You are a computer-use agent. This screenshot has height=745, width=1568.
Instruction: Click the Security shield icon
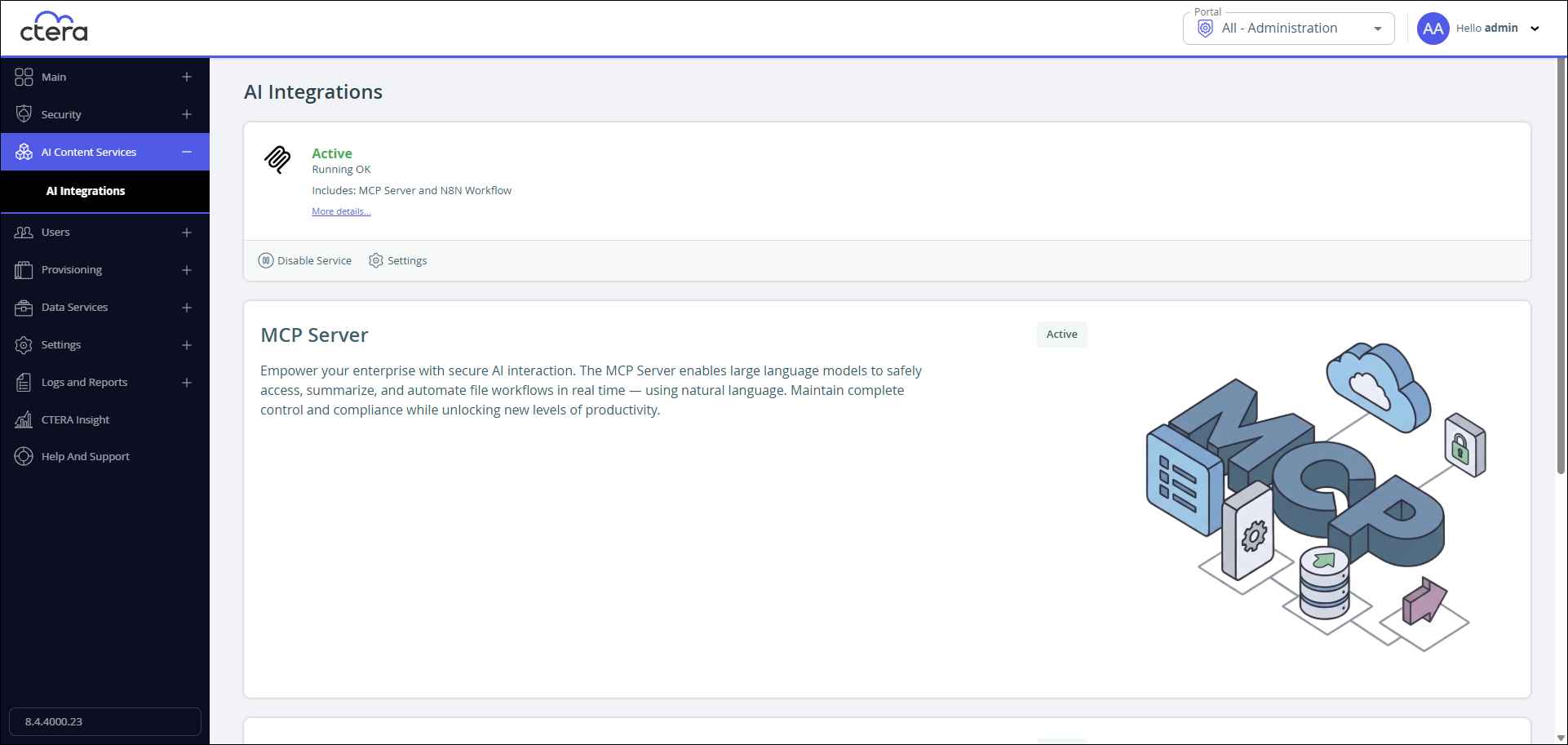[x=24, y=114]
